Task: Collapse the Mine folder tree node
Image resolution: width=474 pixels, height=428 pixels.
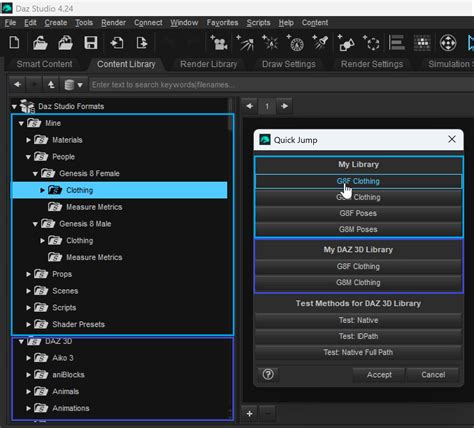Action: pos(21,124)
